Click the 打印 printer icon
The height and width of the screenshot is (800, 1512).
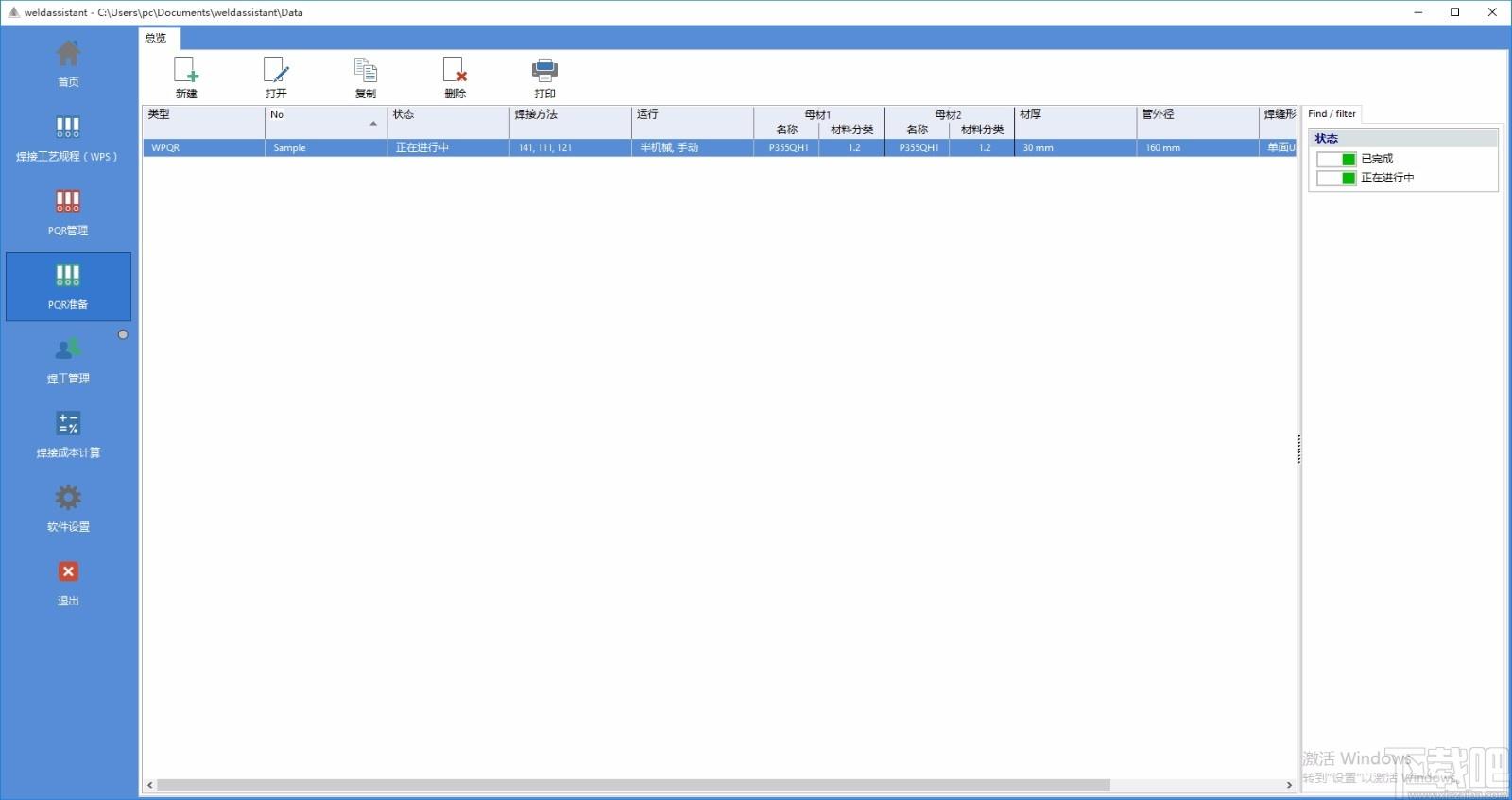(545, 71)
